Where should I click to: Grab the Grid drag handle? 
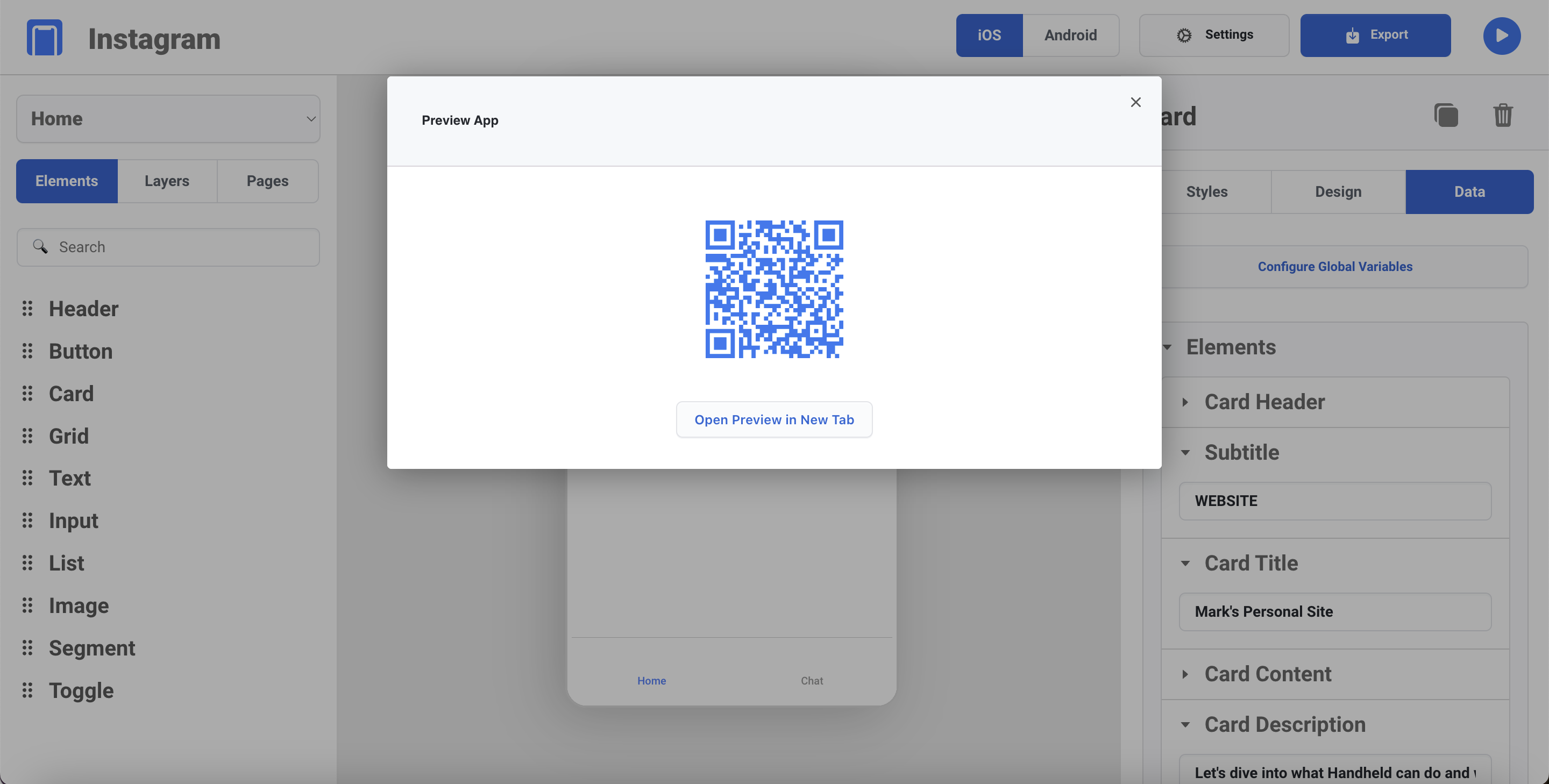[x=27, y=436]
